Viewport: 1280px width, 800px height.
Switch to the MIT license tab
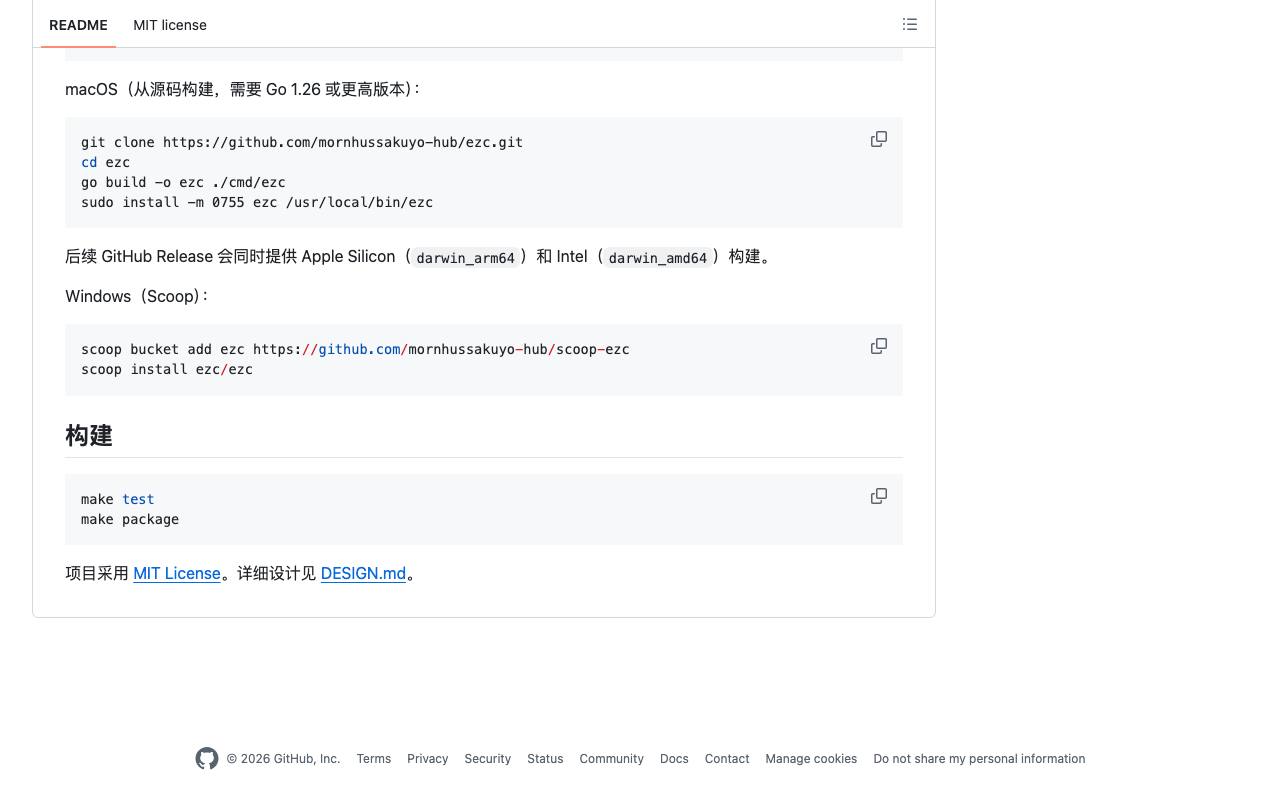(170, 25)
